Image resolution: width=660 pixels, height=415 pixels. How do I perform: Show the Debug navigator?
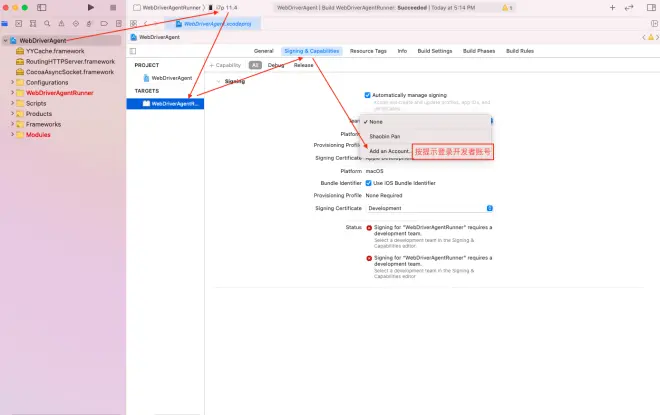pyautogui.click(x=90, y=24)
